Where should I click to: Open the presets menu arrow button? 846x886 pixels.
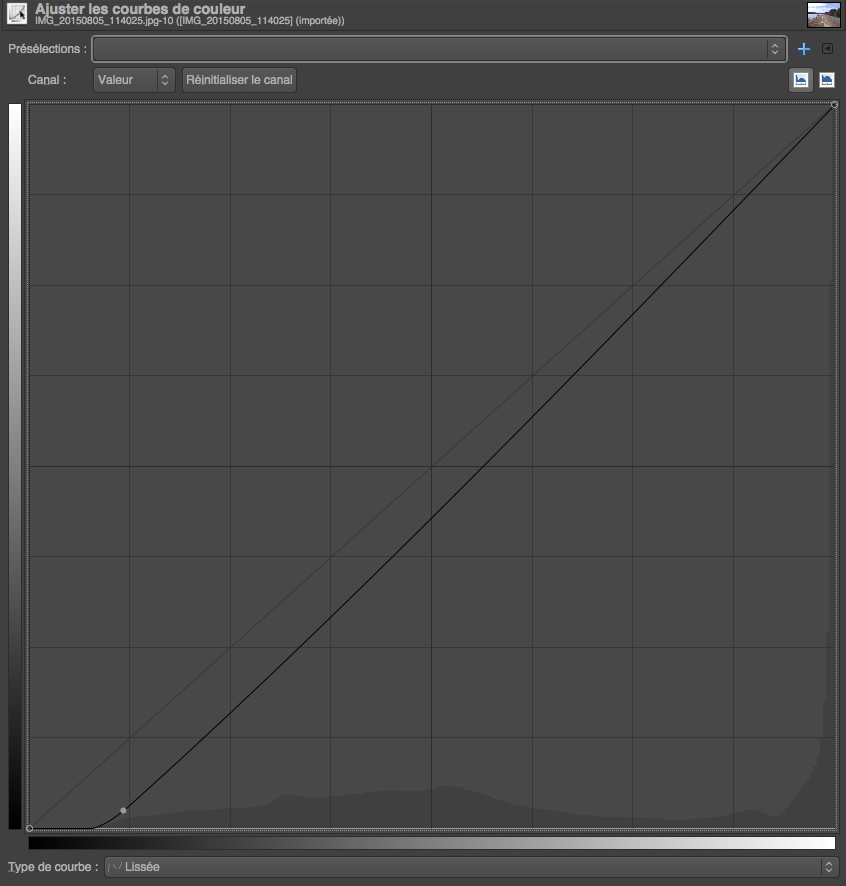pyautogui.click(x=827, y=49)
